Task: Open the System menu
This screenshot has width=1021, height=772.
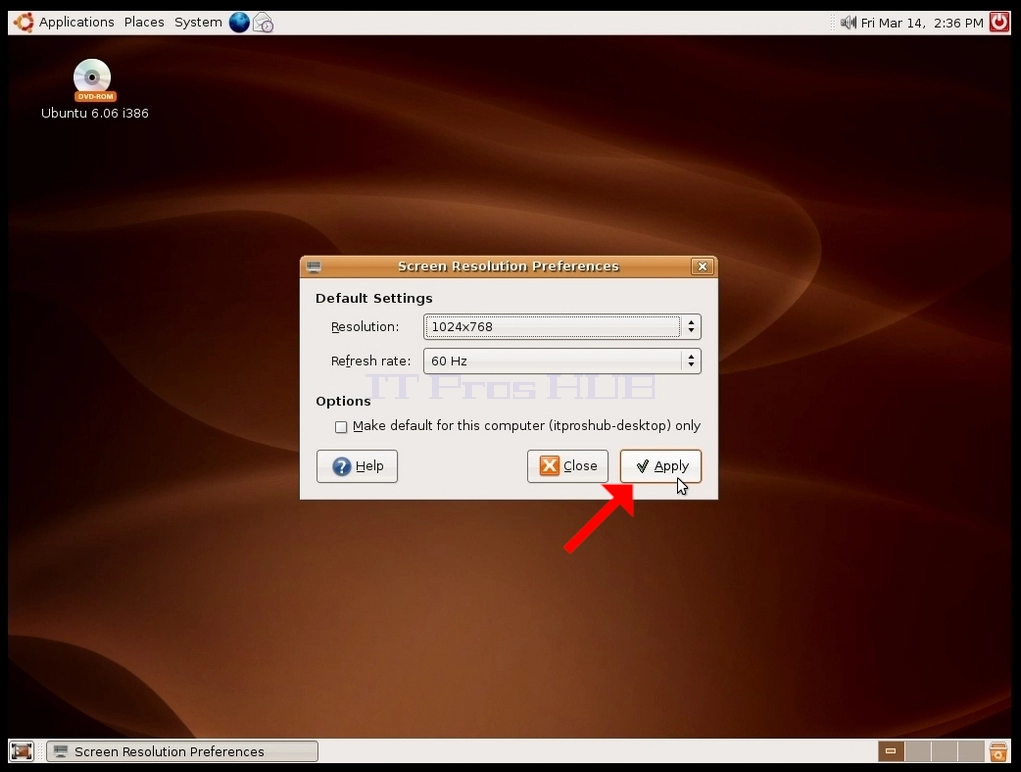Action: pyautogui.click(x=198, y=22)
